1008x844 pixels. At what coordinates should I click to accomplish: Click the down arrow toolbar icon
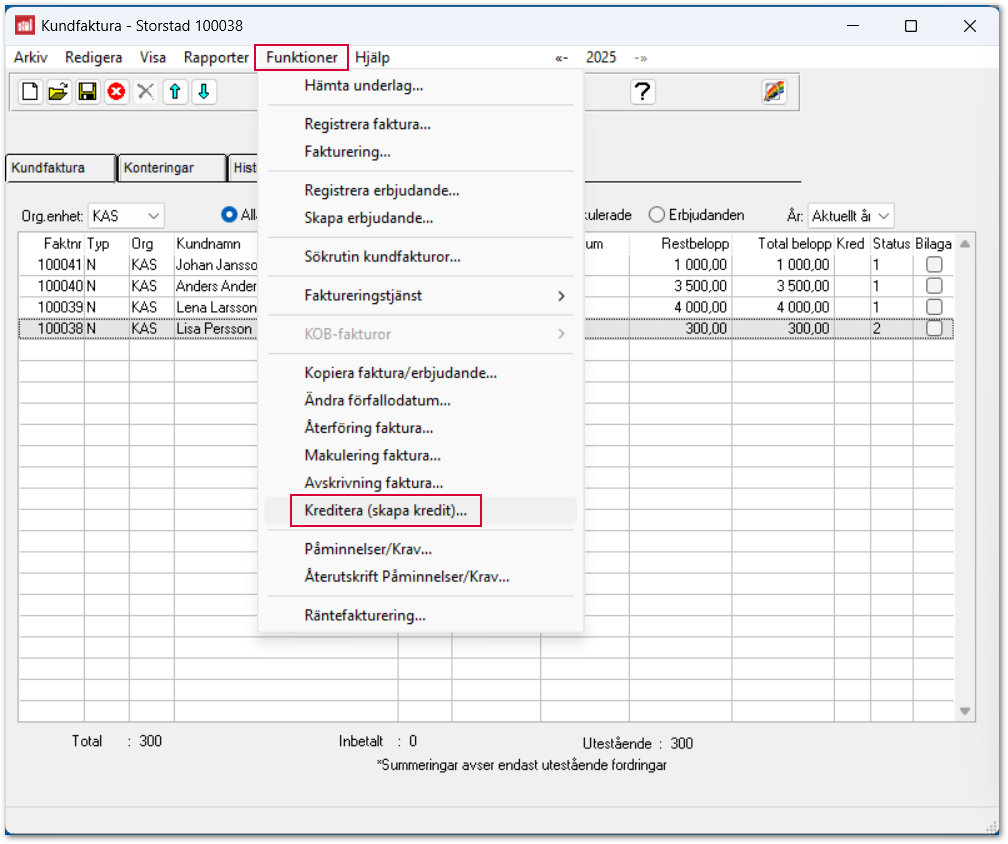pyautogui.click(x=204, y=92)
